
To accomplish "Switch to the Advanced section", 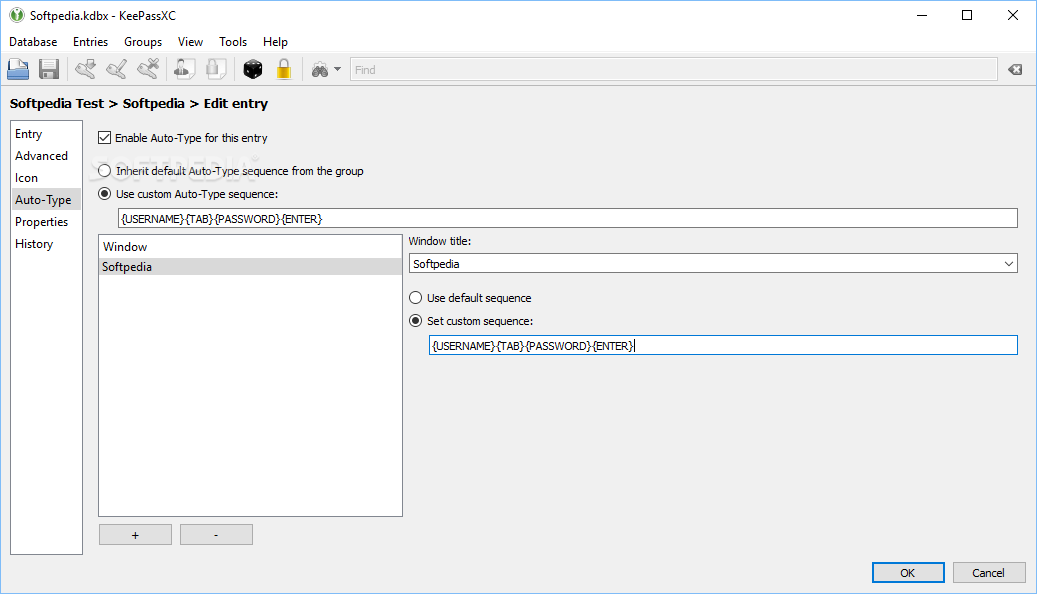I will 46,155.
